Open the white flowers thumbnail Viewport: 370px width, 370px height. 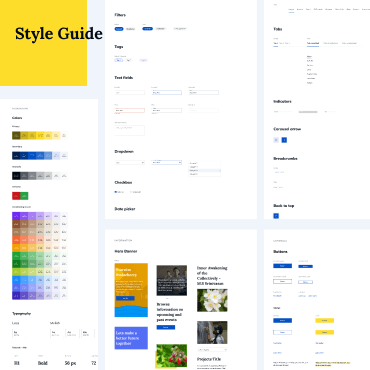[212, 300]
